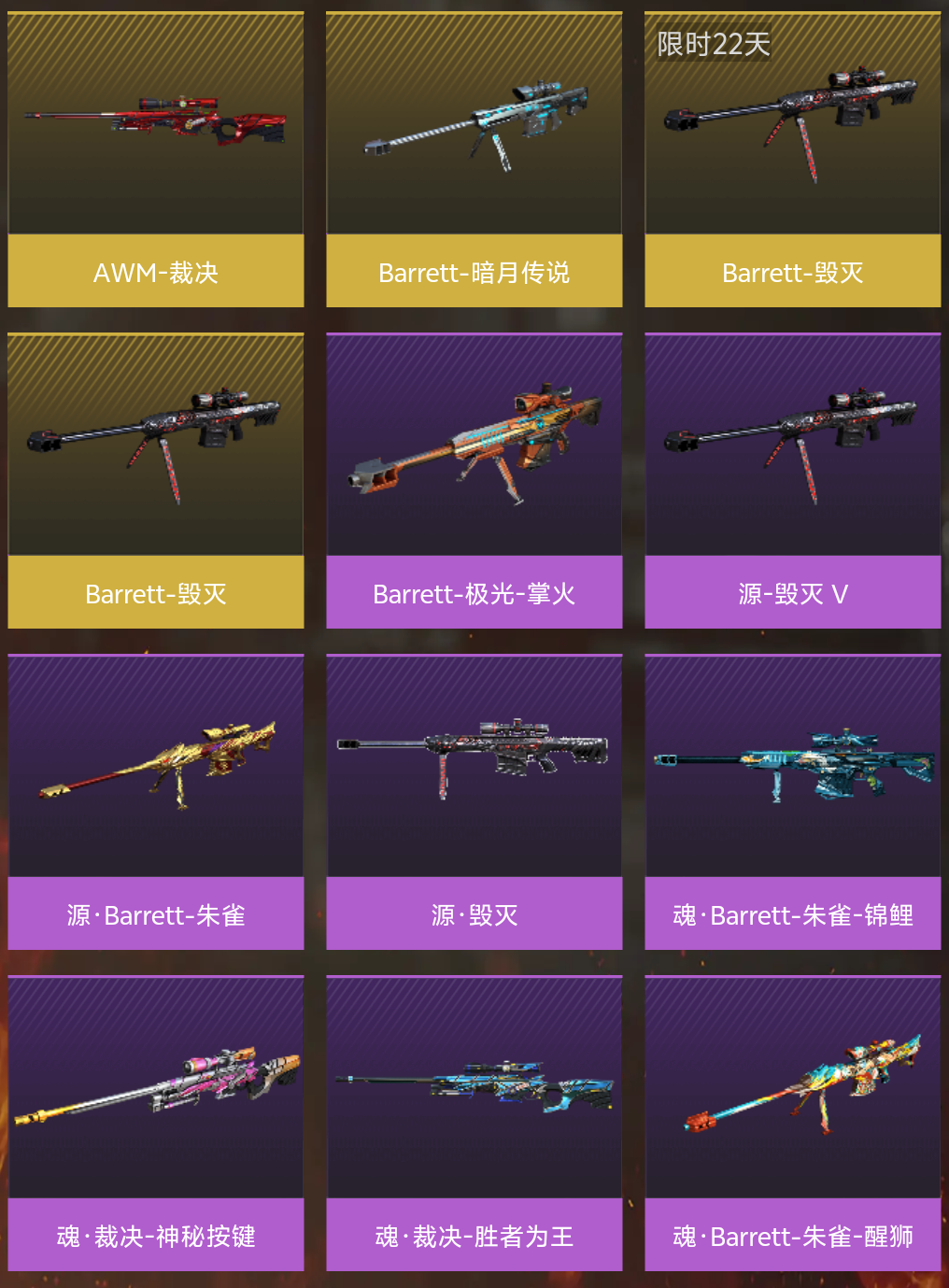Click the 魂·裁决-胜者为王 name label
This screenshot has height=1288, width=949.
click(474, 1236)
